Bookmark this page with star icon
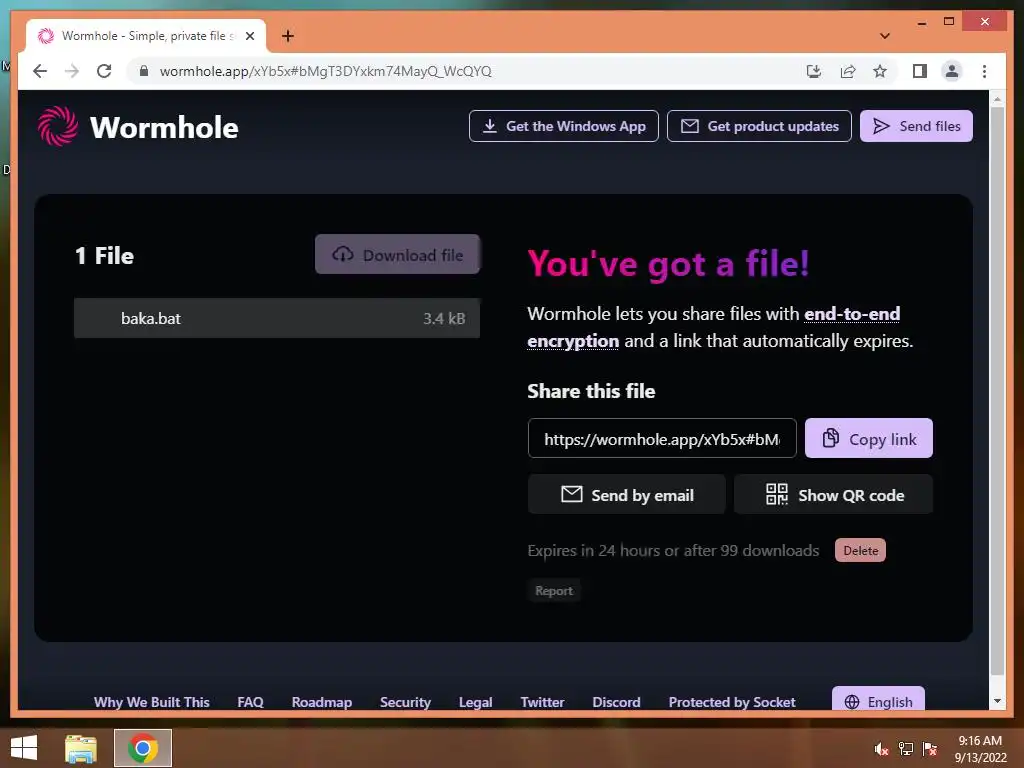 point(880,71)
